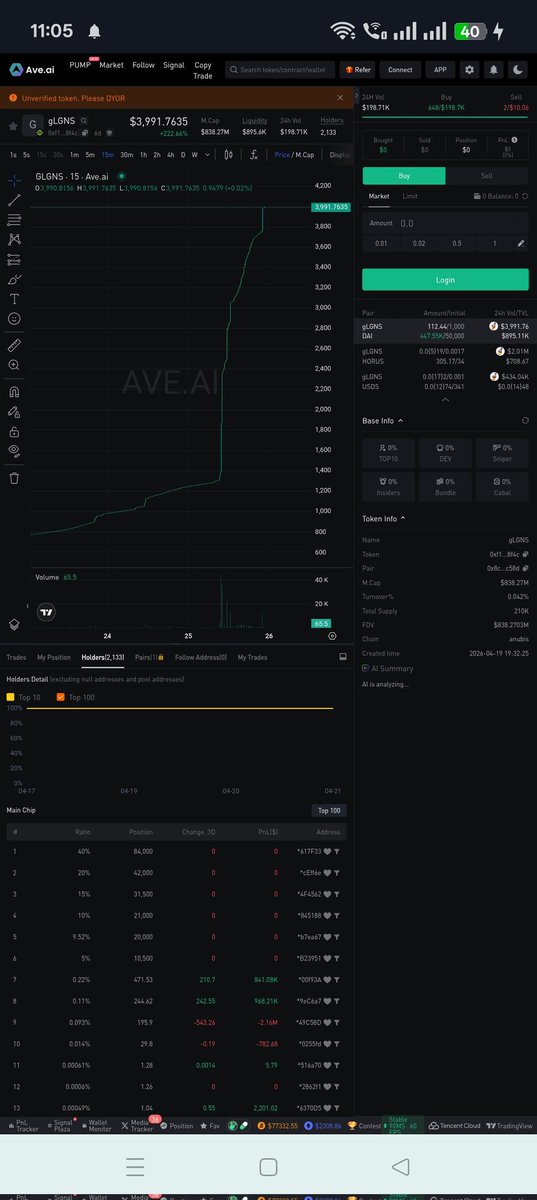
Task: Open Android recent apps button
Action: [x=135, y=1167]
